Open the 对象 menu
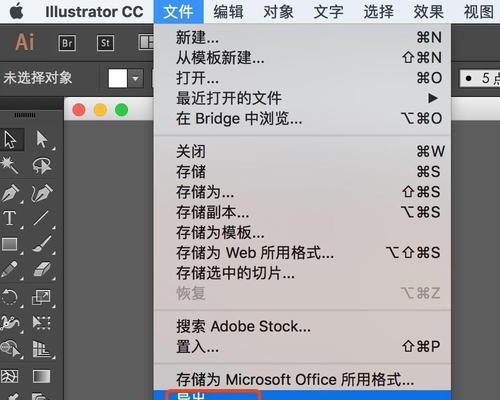This screenshot has width=500, height=400. 278,12
